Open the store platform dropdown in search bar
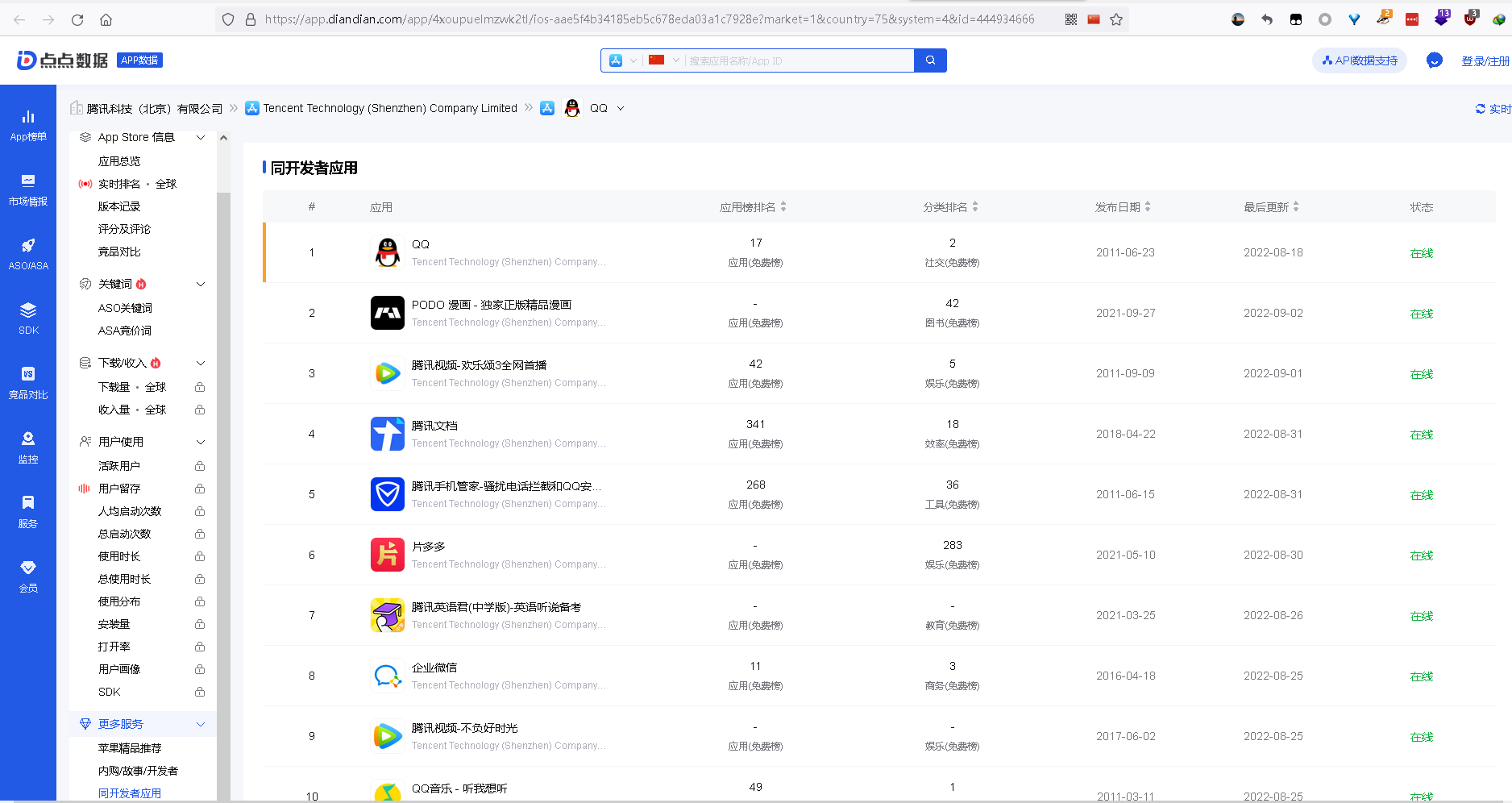The height and width of the screenshot is (803, 1512). [623, 60]
